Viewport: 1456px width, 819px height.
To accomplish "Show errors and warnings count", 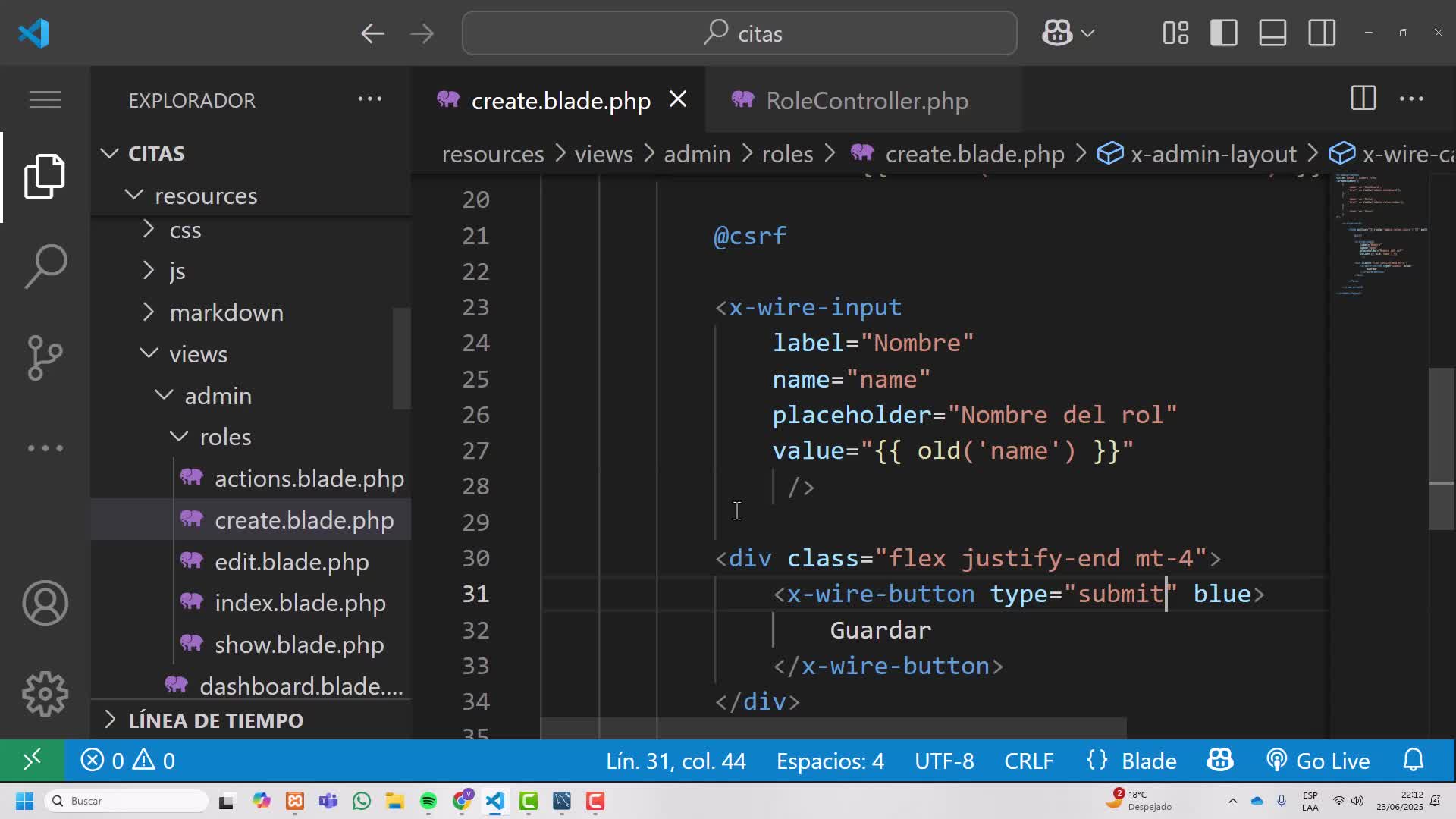I will coord(127,761).
